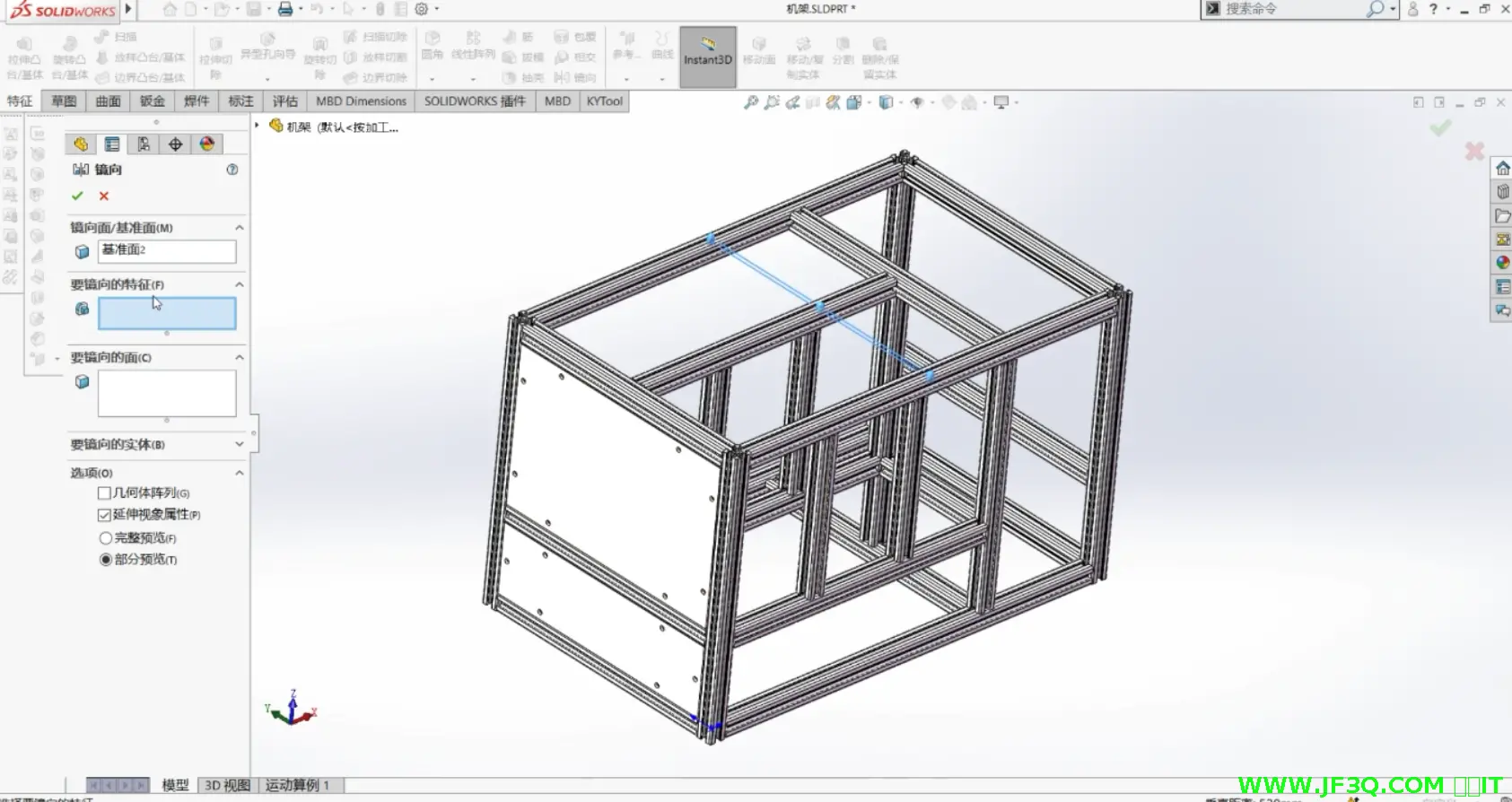
Task: Click the Zoom to Fit magnifier icon
Action: coord(751,102)
